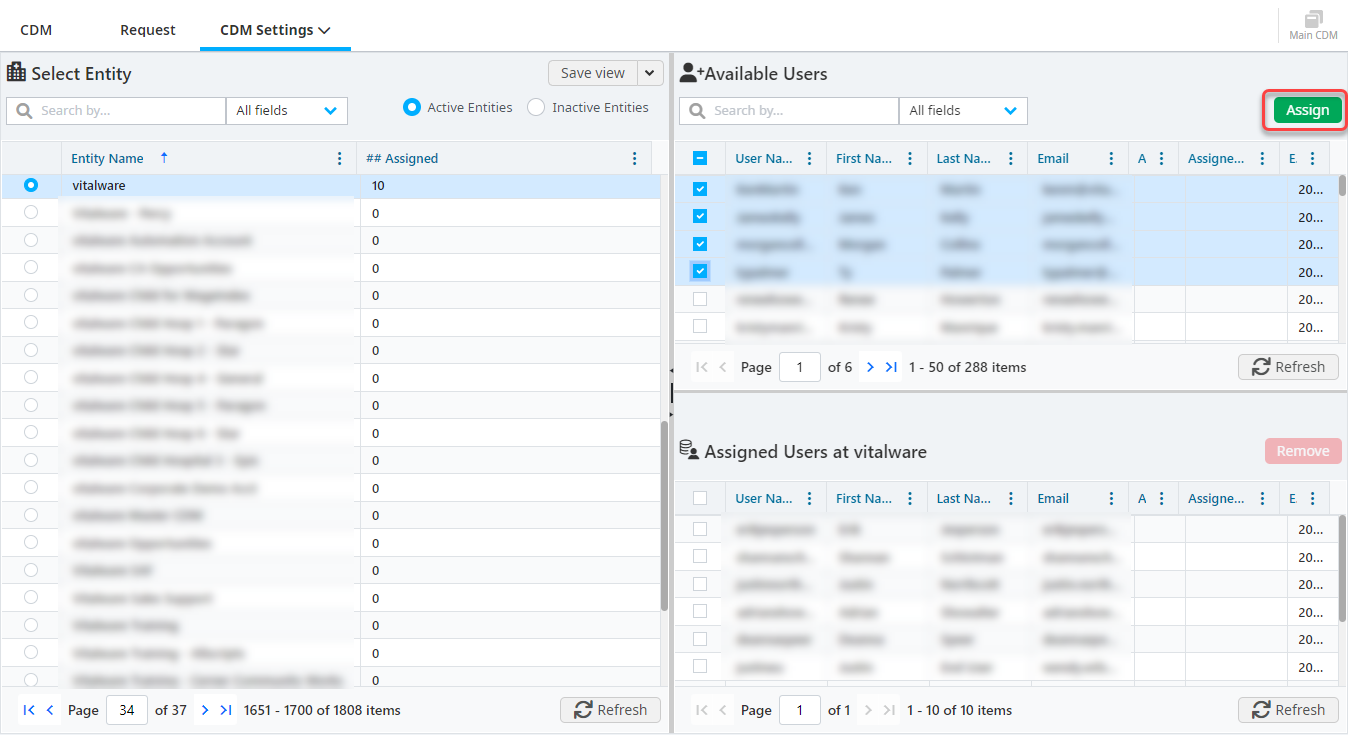
Task: Switch to the Request tab
Action: [148, 30]
